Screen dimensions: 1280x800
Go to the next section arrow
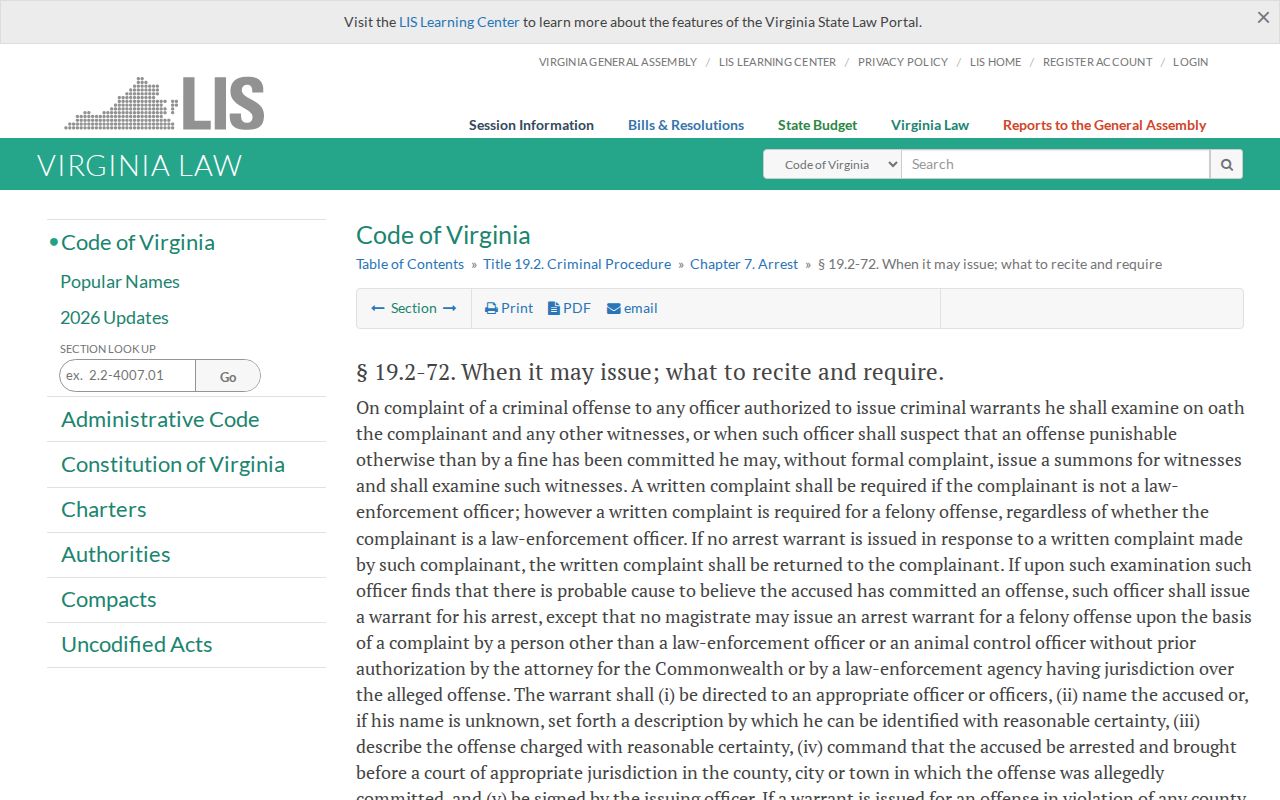tap(450, 308)
